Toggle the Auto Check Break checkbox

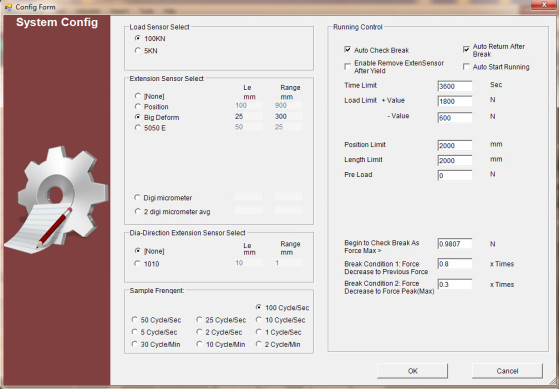(348, 49)
